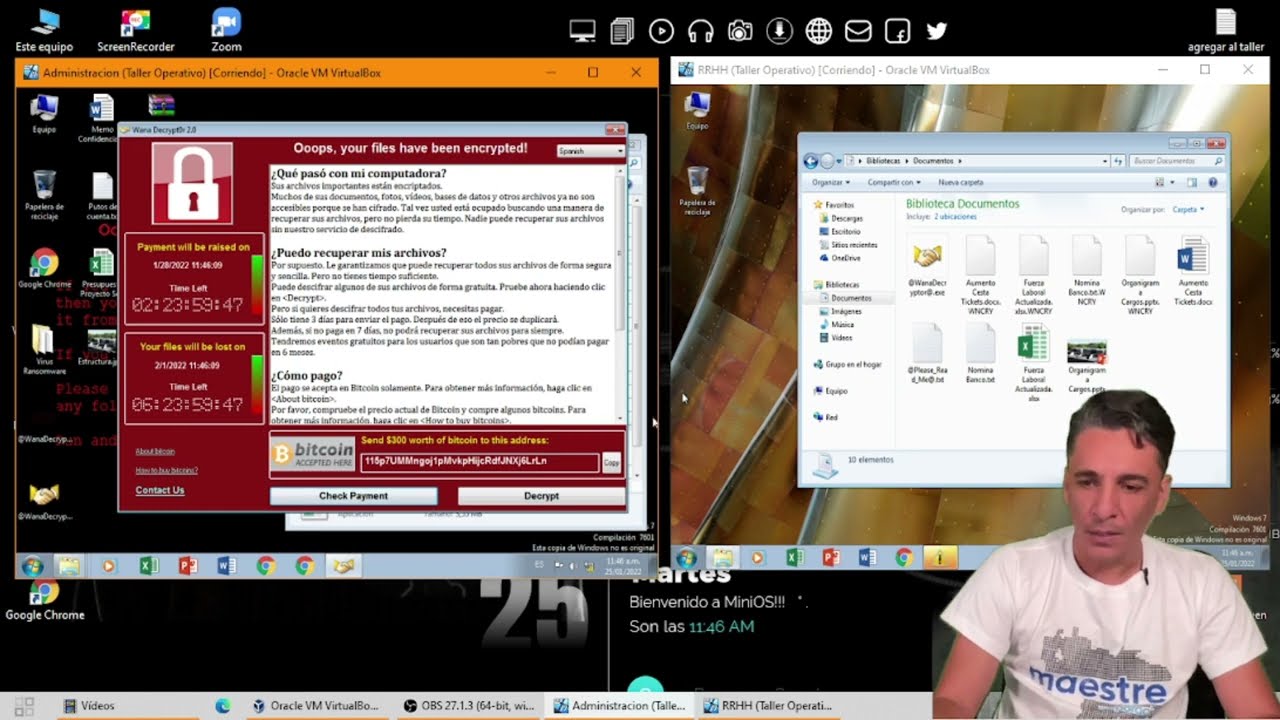The width and height of the screenshot is (1280, 720).
Task: Open Word from the RRHH VM taskbar
Action: [867, 558]
